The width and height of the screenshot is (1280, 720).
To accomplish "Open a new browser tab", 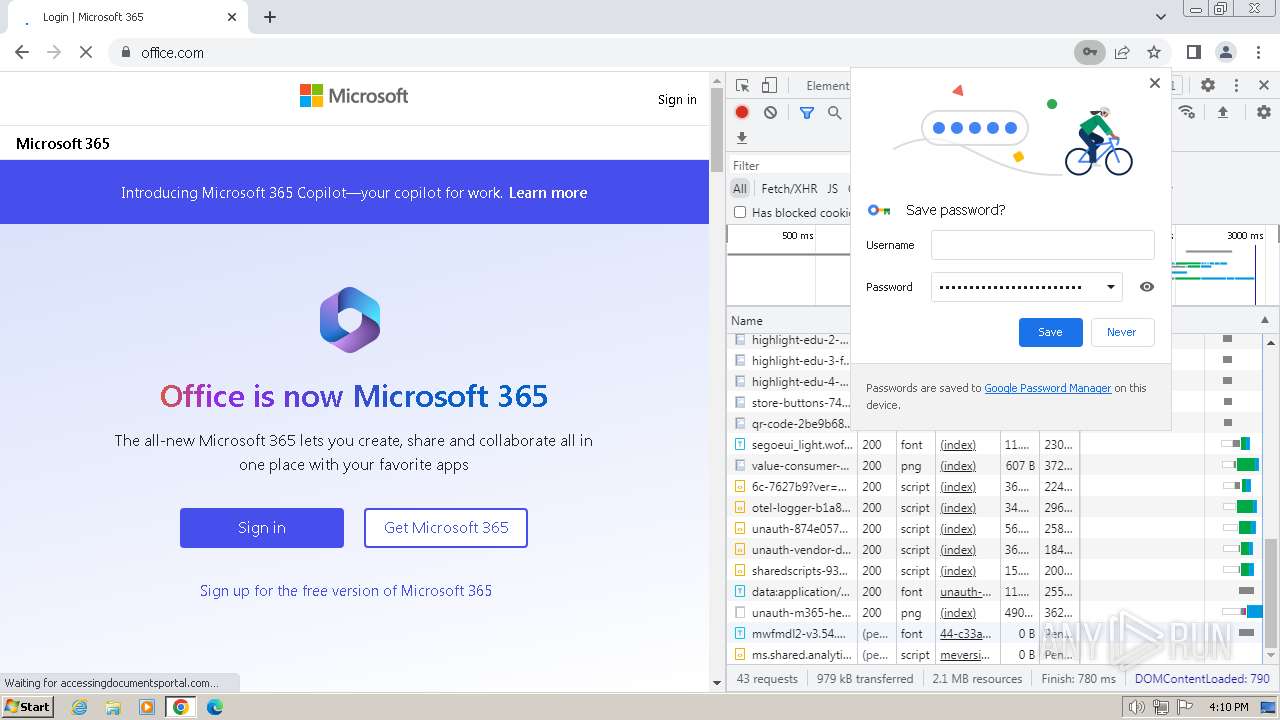I will coord(270,17).
